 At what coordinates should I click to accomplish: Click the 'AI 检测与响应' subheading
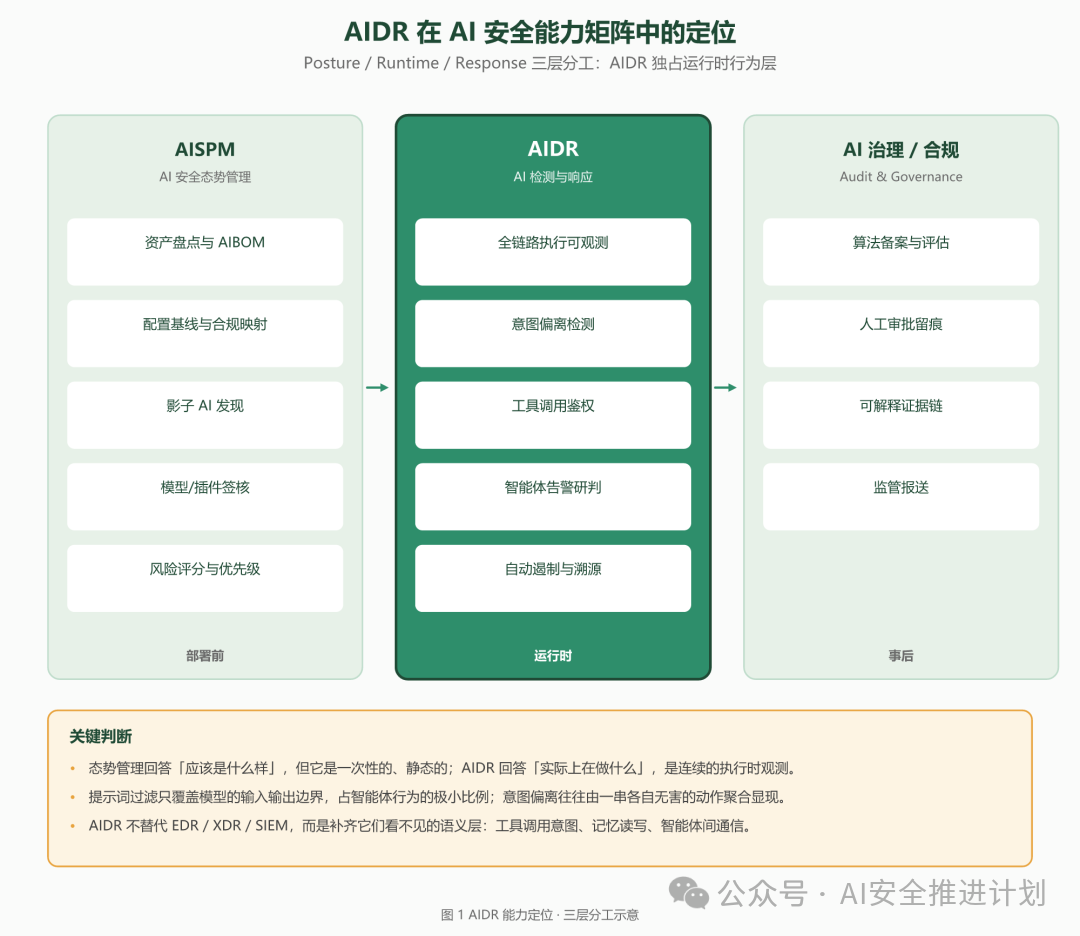tap(553, 177)
